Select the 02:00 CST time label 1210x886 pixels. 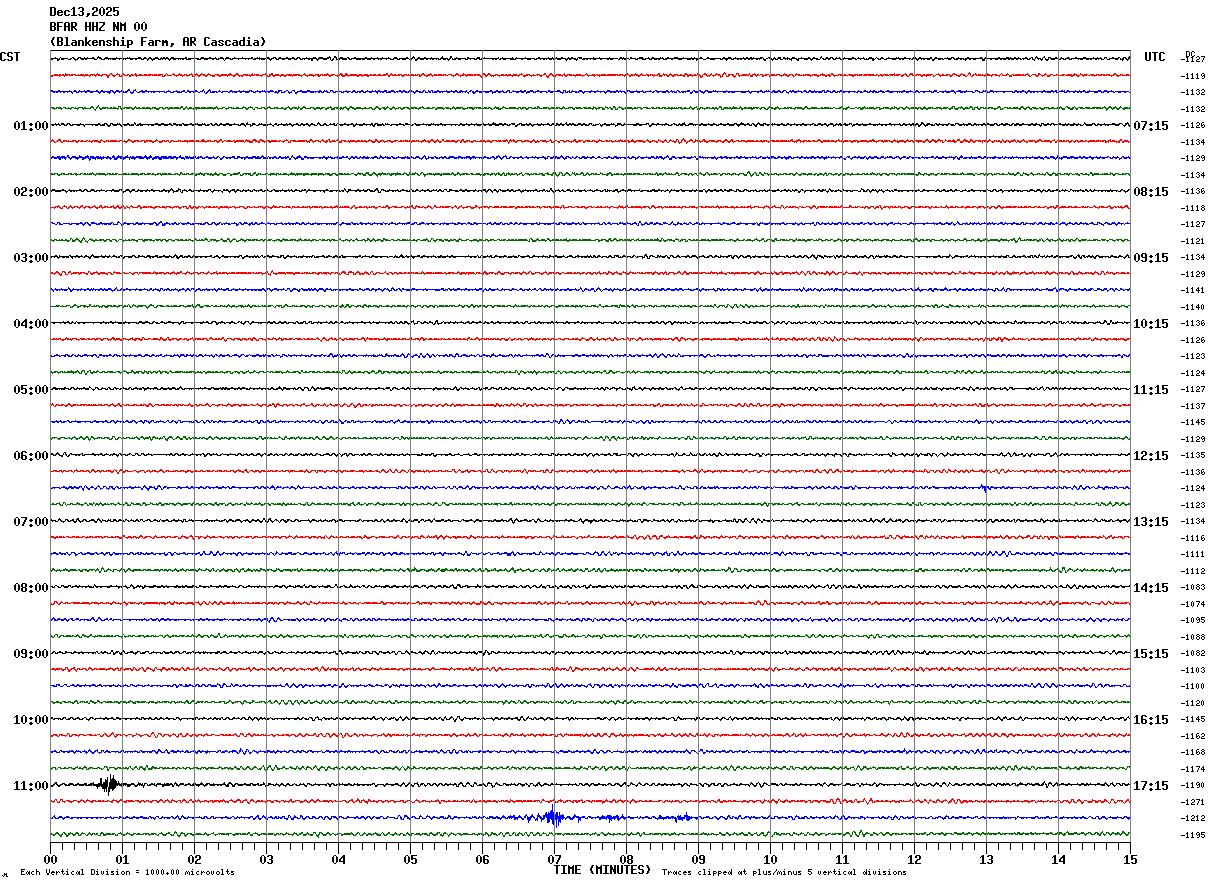coord(31,192)
